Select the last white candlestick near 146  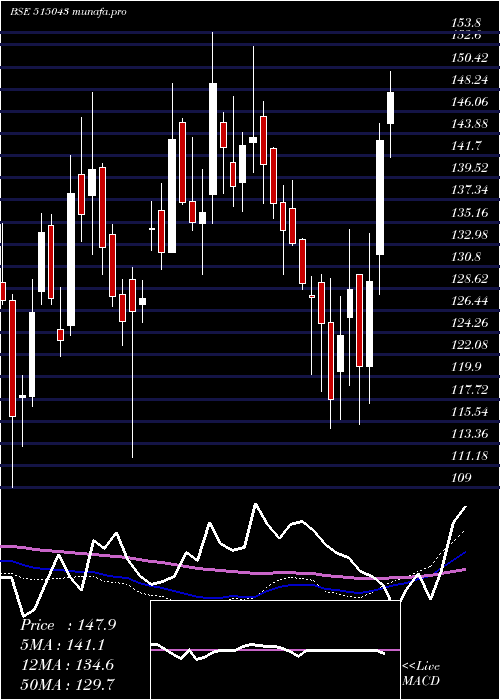tap(391, 108)
